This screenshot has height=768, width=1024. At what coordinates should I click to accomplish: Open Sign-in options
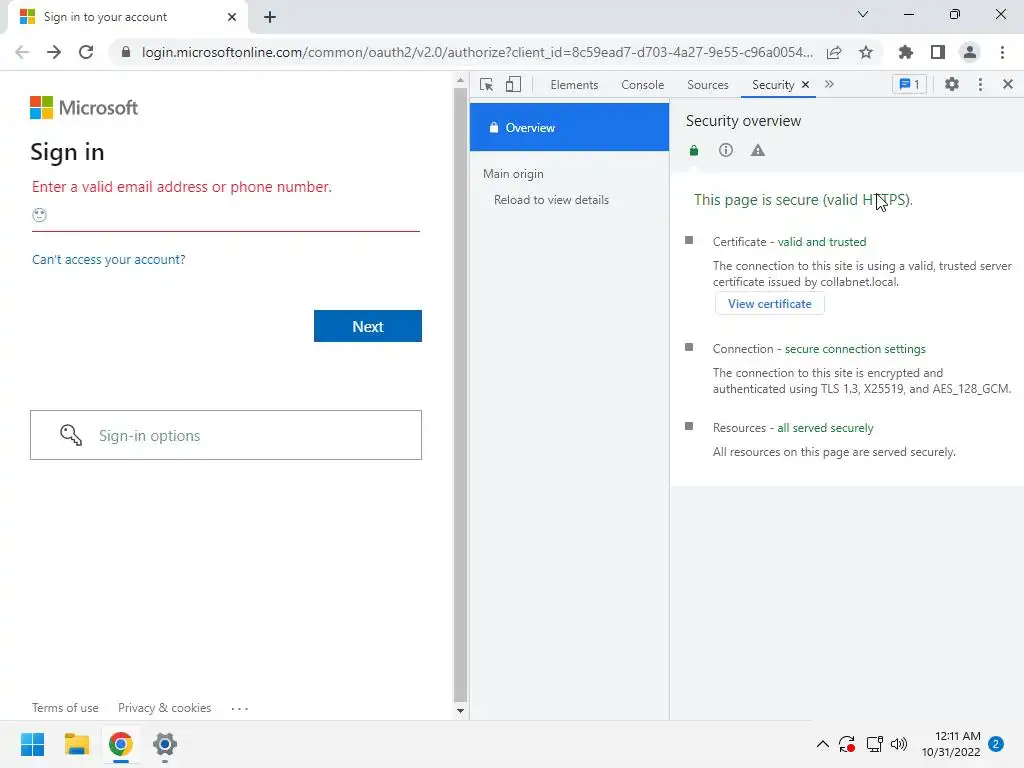point(226,435)
